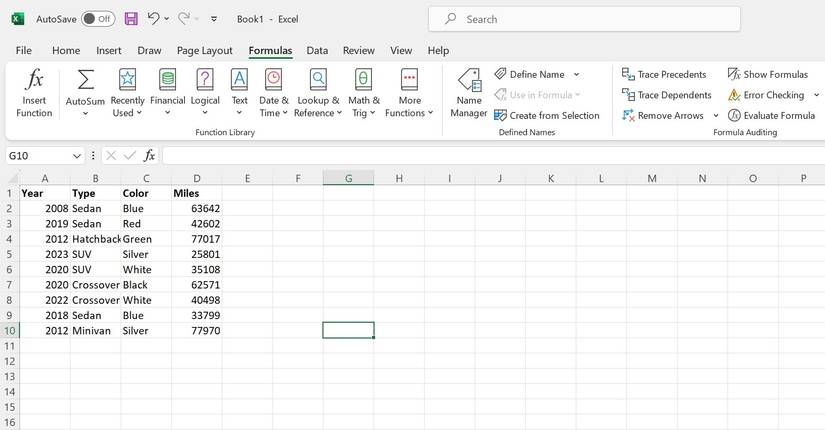Expand the Redo dropdown arrow
The height and width of the screenshot is (430, 825).
(x=197, y=19)
